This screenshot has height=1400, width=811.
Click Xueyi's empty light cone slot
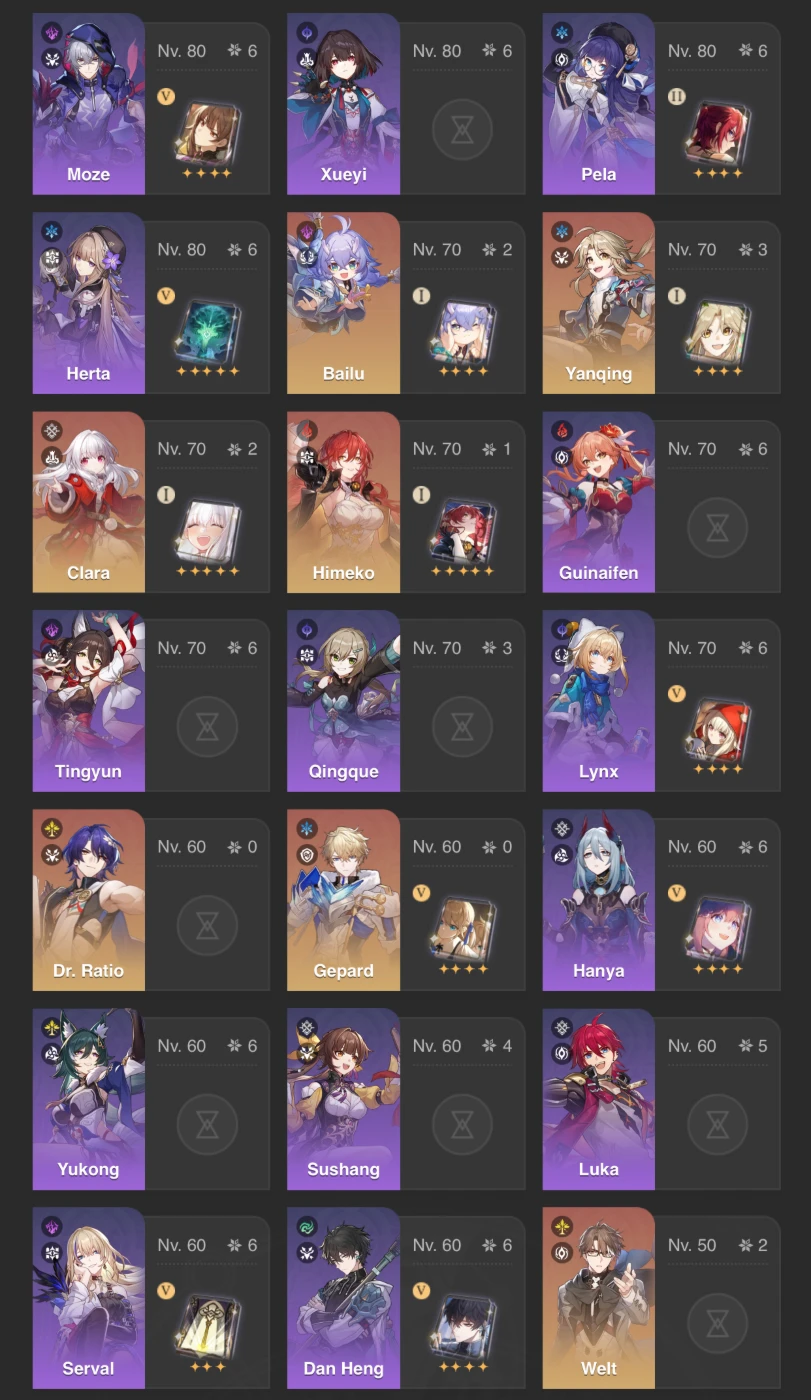point(462,129)
